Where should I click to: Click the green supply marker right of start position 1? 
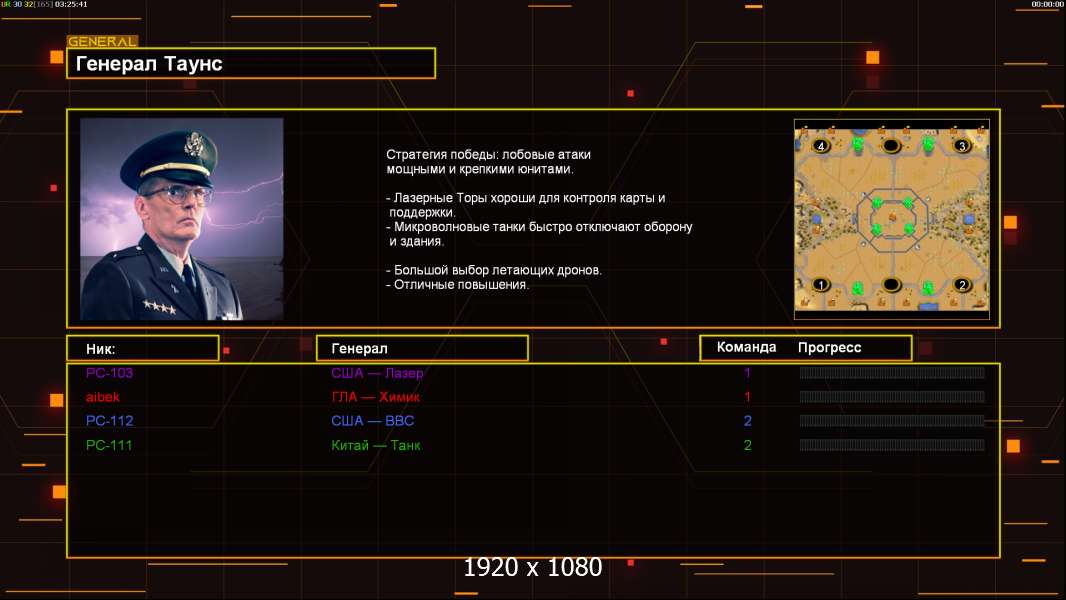858,289
